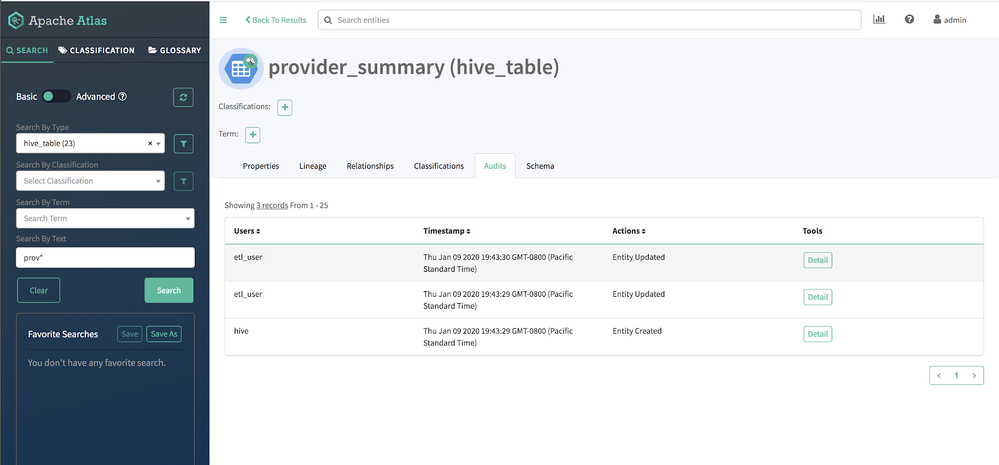Click Back To Results link
This screenshot has width=999, height=465.
pos(275,20)
